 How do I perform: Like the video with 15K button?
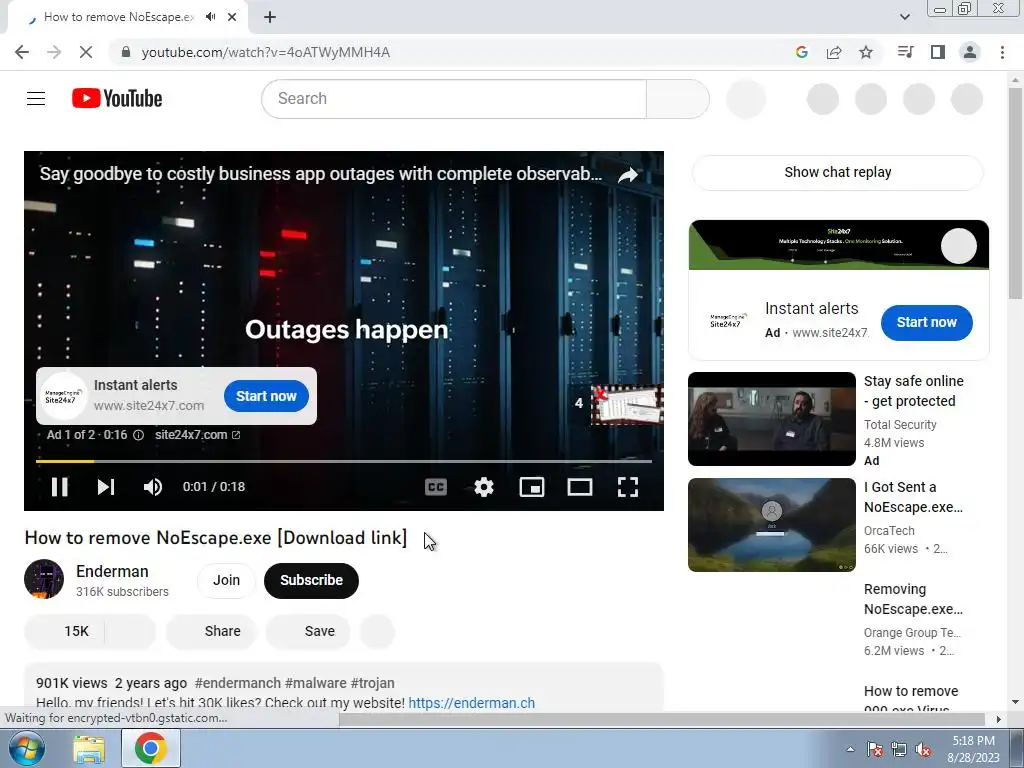click(x=65, y=631)
